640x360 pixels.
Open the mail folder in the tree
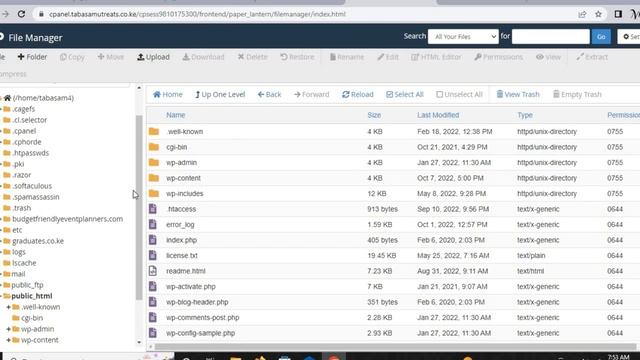pos(18,274)
